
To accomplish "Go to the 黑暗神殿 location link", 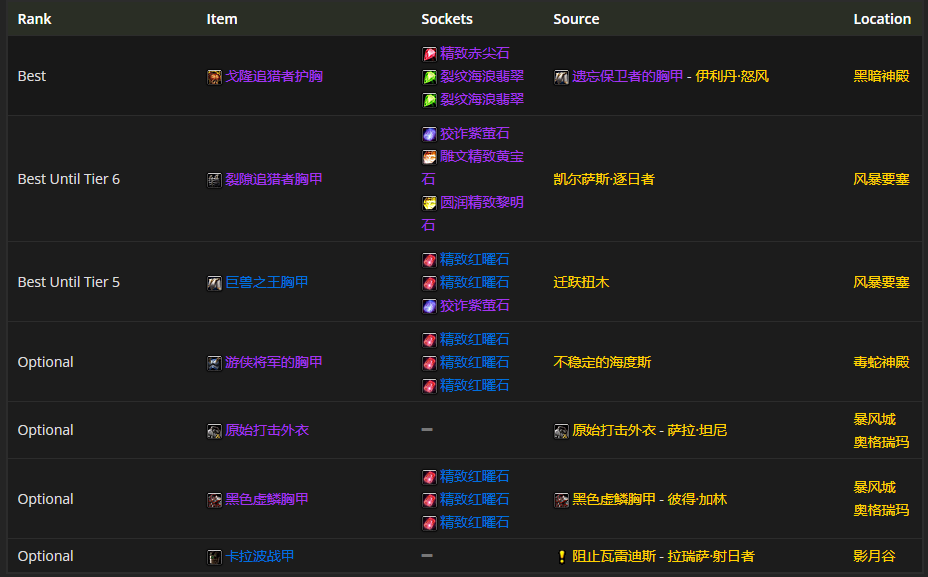I will click(881, 77).
